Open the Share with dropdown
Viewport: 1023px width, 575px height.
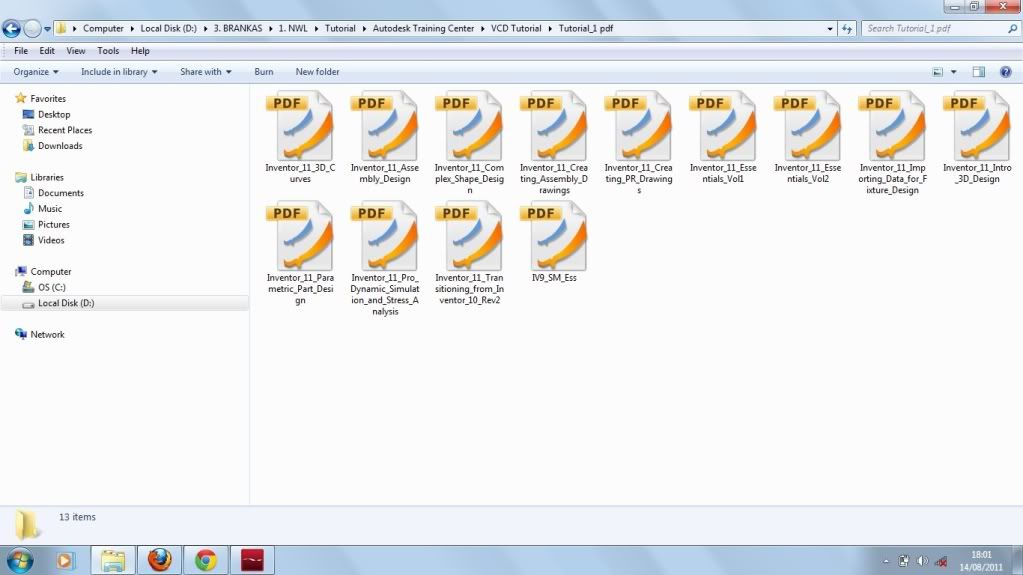click(x=206, y=72)
